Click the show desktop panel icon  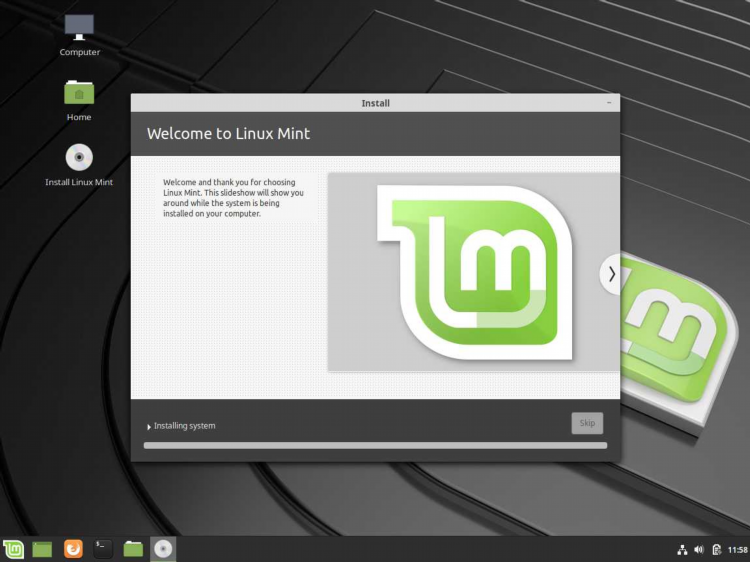click(x=42, y=549)
